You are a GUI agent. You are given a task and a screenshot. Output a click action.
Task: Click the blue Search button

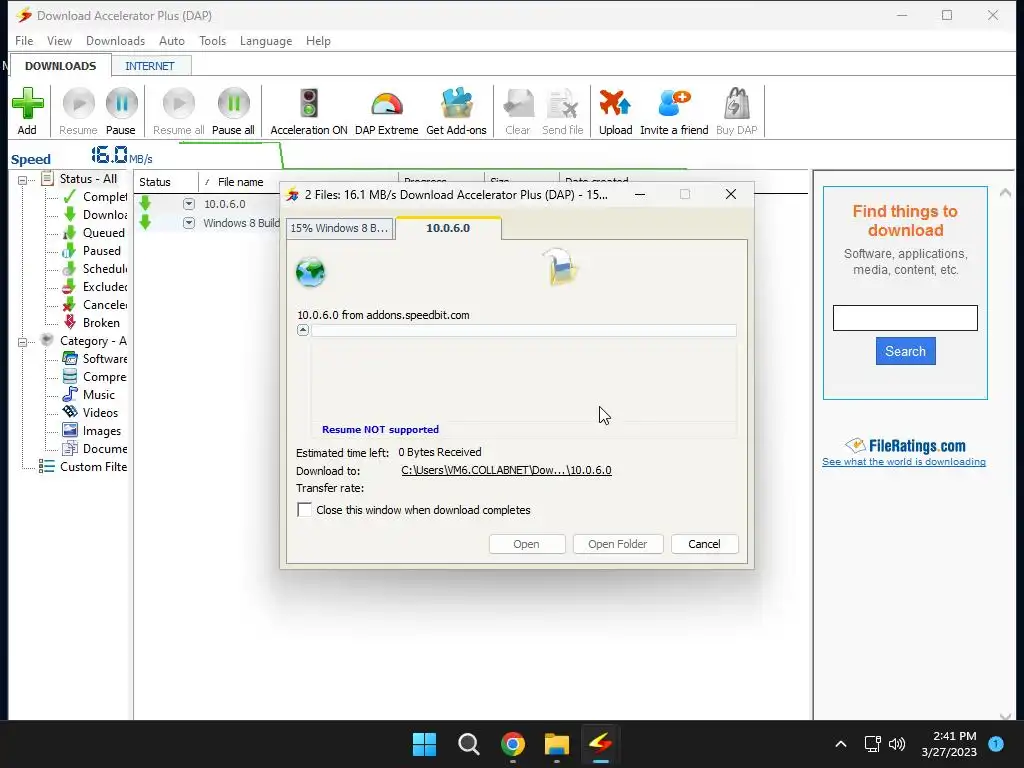point(905,351)
